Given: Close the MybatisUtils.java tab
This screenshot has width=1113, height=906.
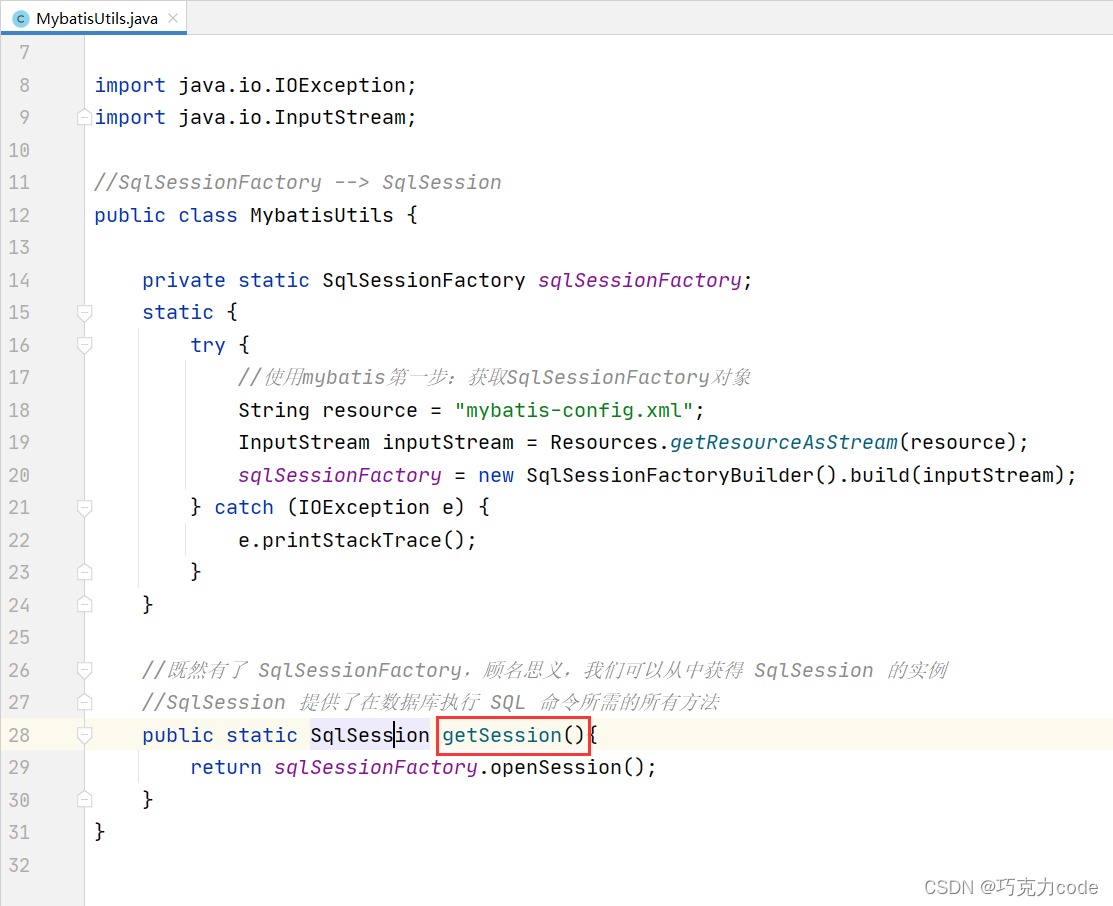Looking at the screenshot, I should tap(172, 18).
